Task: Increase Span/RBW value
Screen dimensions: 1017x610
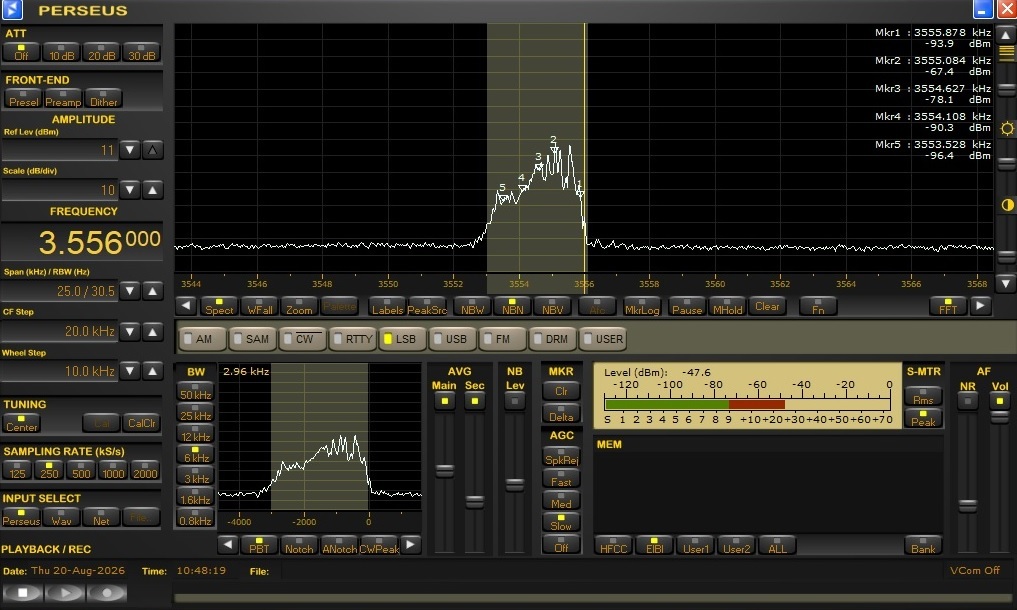Action: click(x=152, y=291)
